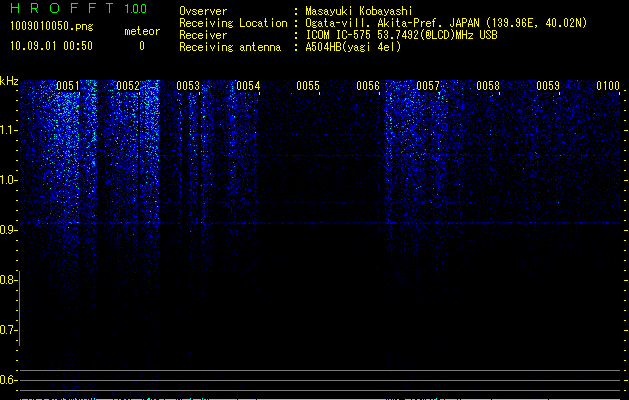The image size is (629, 400).
Task: Select the file name 1009010050.png
Action: [51, 26]
